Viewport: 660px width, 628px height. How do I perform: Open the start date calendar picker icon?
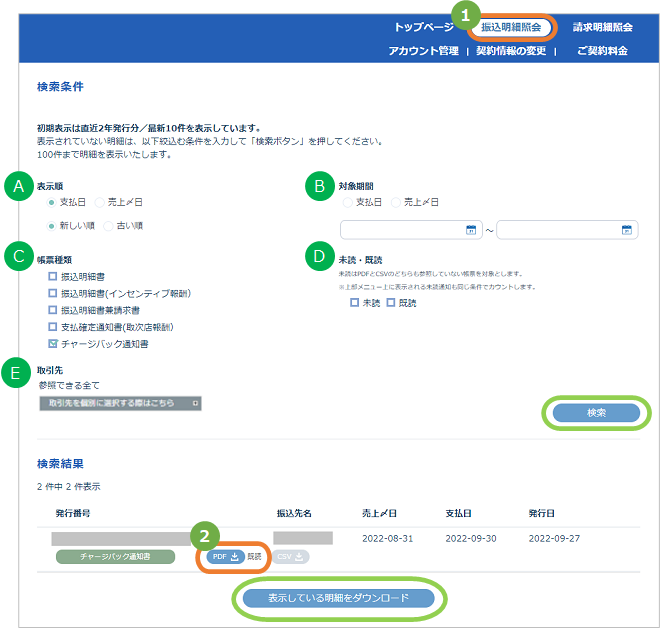click(x=471, y=230)
